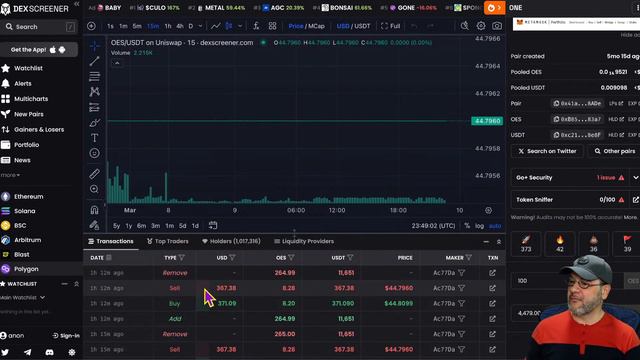Open the candle chart type dropdown

click(240, 26)
